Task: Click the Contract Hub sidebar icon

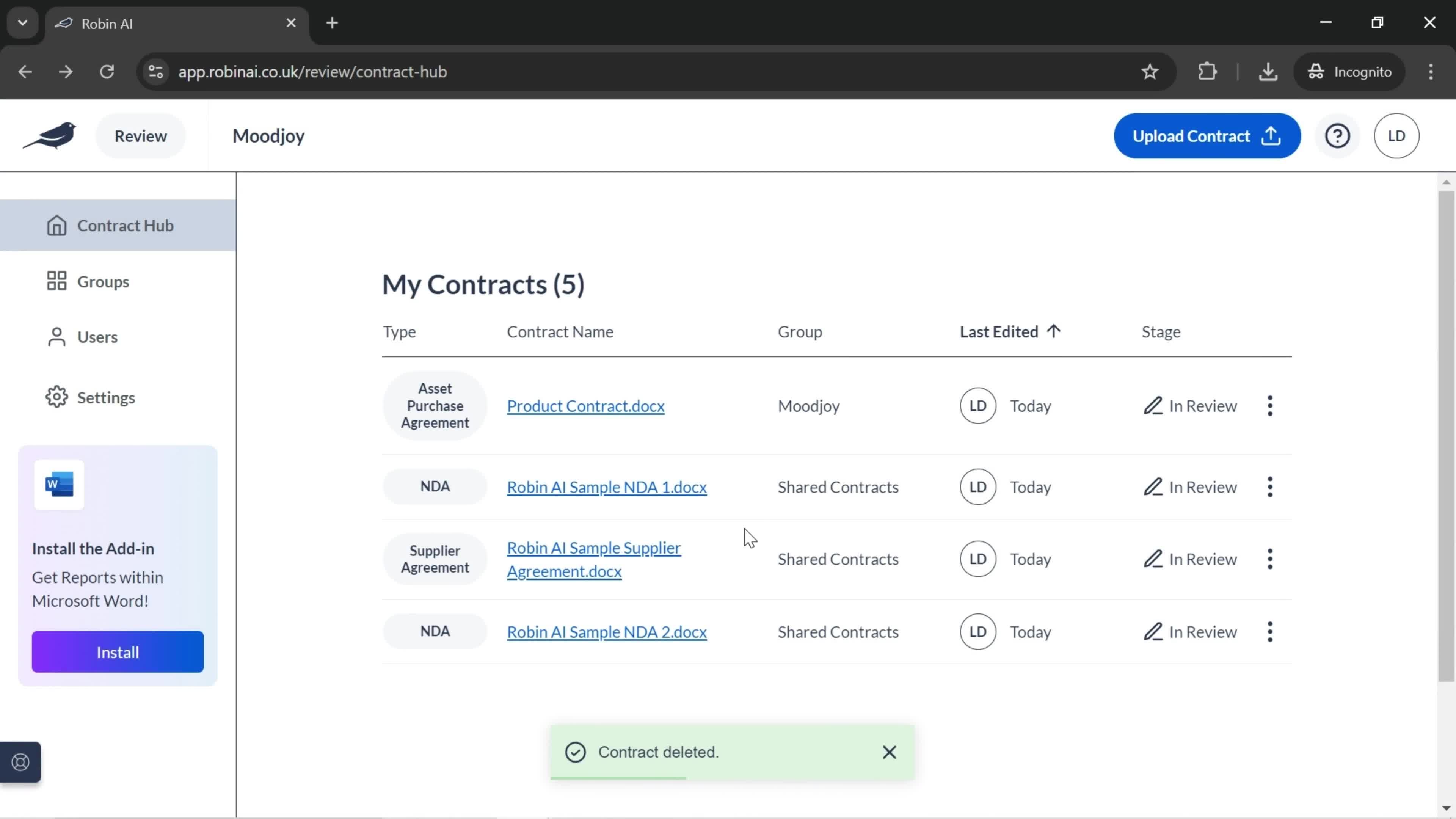Action: (57, 225)
